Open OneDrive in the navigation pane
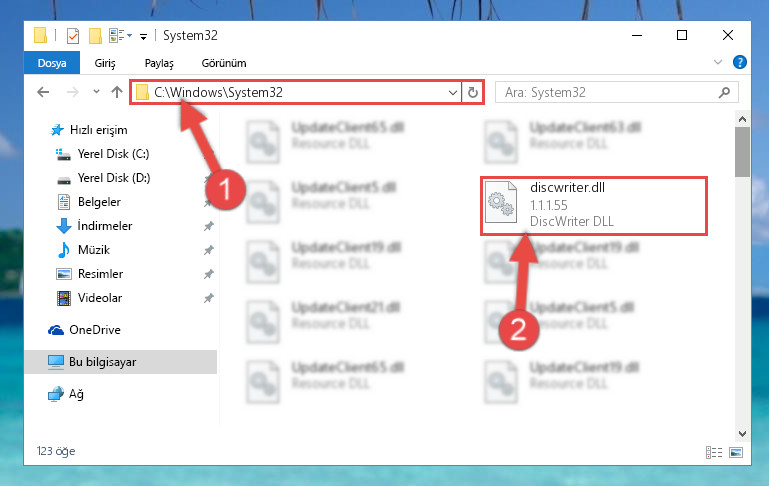The height and width of the screenshot is (486, 769). 95,330
